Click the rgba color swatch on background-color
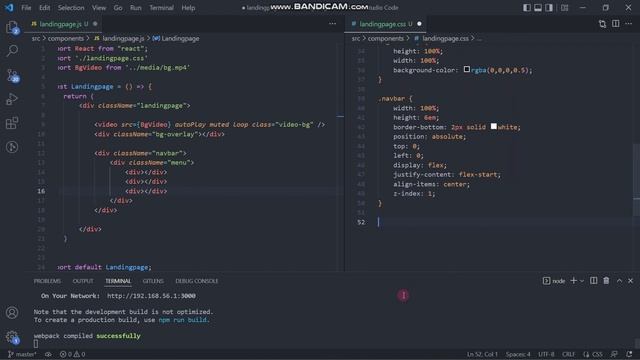640x360 pixels. click(467, 70)
